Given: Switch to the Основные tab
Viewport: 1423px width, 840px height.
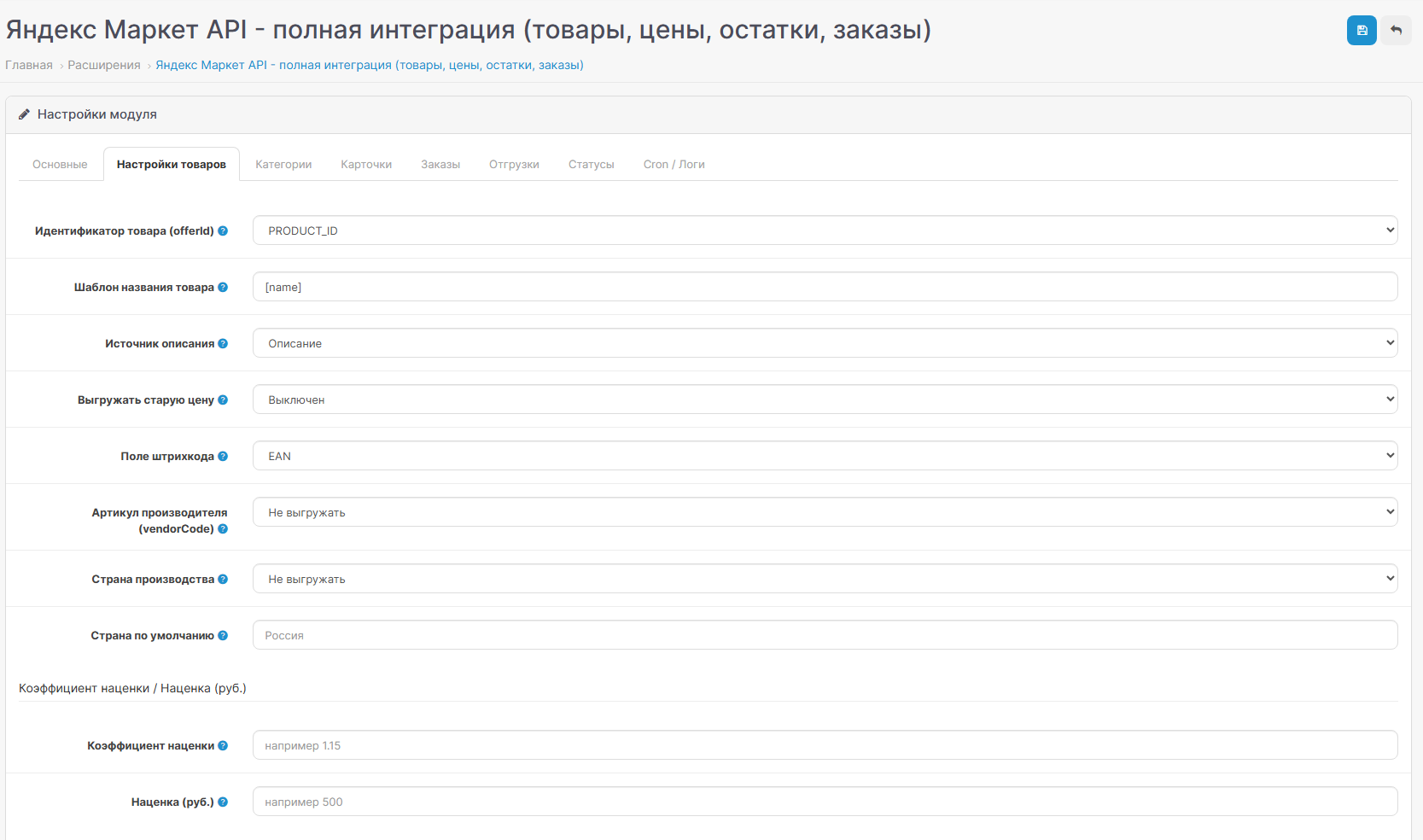Looking at the screenshot, I should coord(60,164).
